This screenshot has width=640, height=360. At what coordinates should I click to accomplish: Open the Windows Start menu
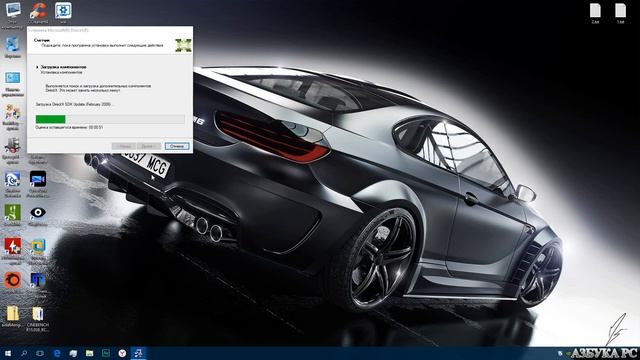[8, 353]
